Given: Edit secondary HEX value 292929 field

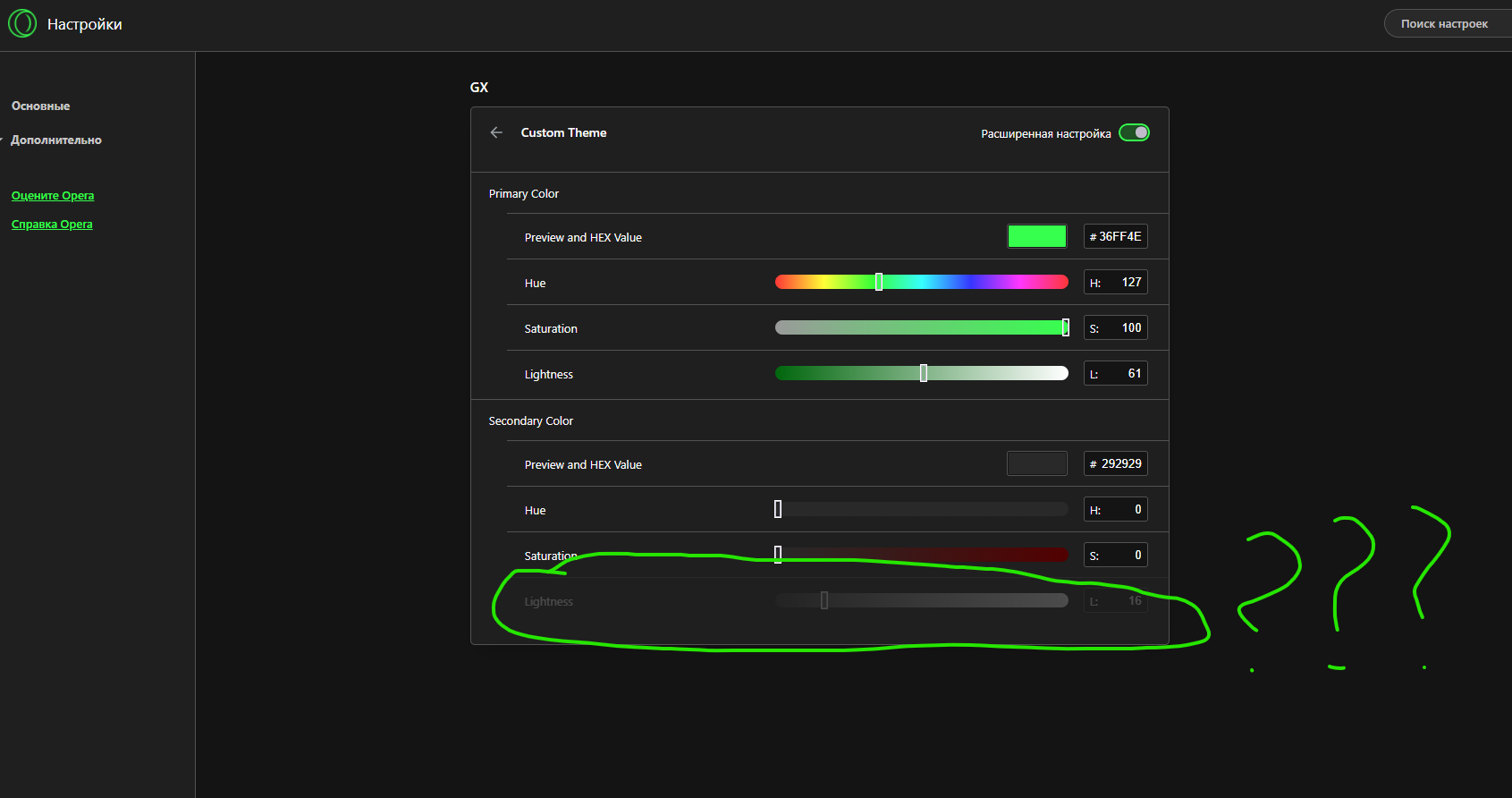Looking at the screenshot, I should pos(1116,463).
